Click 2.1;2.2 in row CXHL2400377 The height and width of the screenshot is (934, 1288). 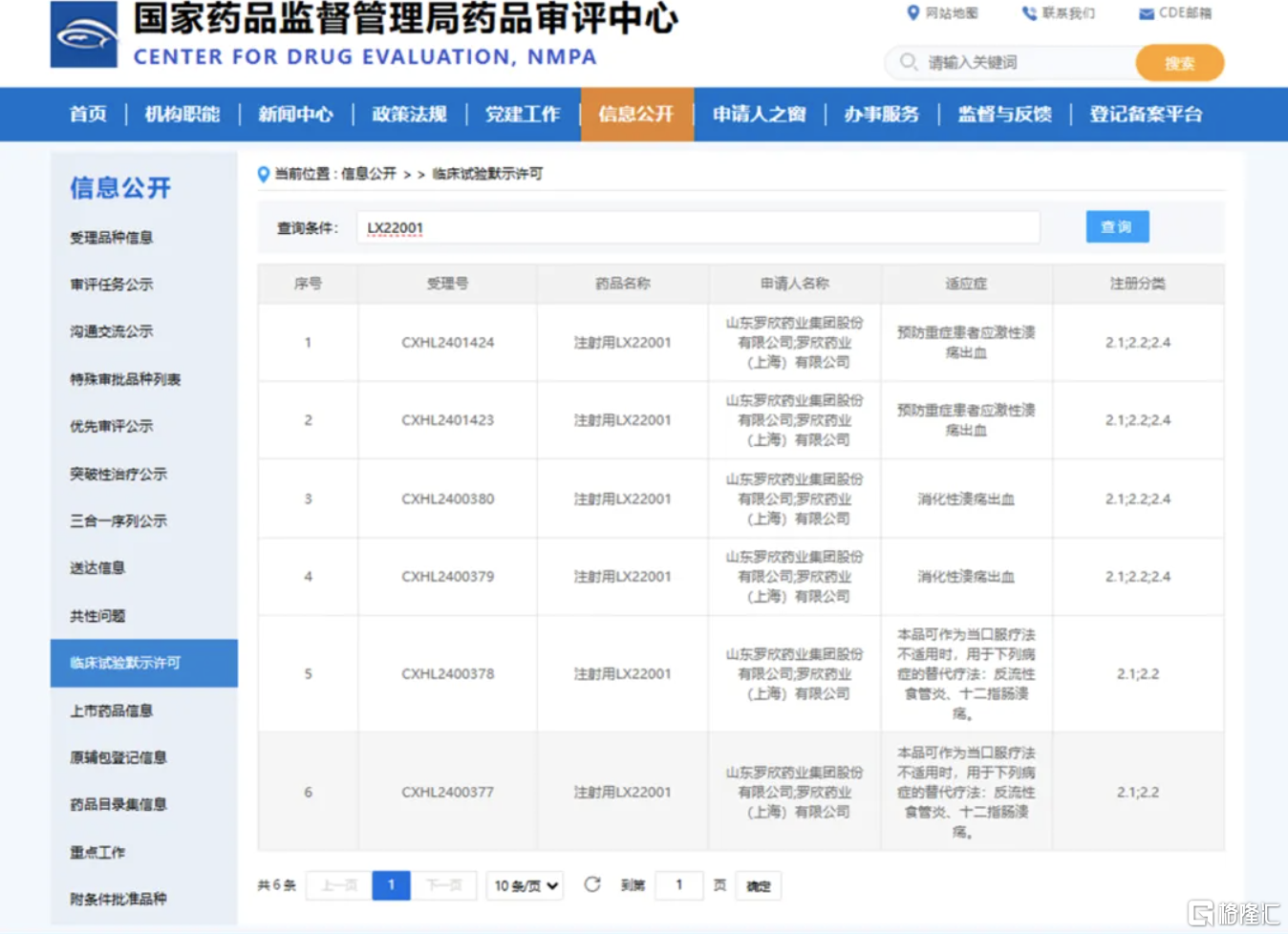[1138, 793]
